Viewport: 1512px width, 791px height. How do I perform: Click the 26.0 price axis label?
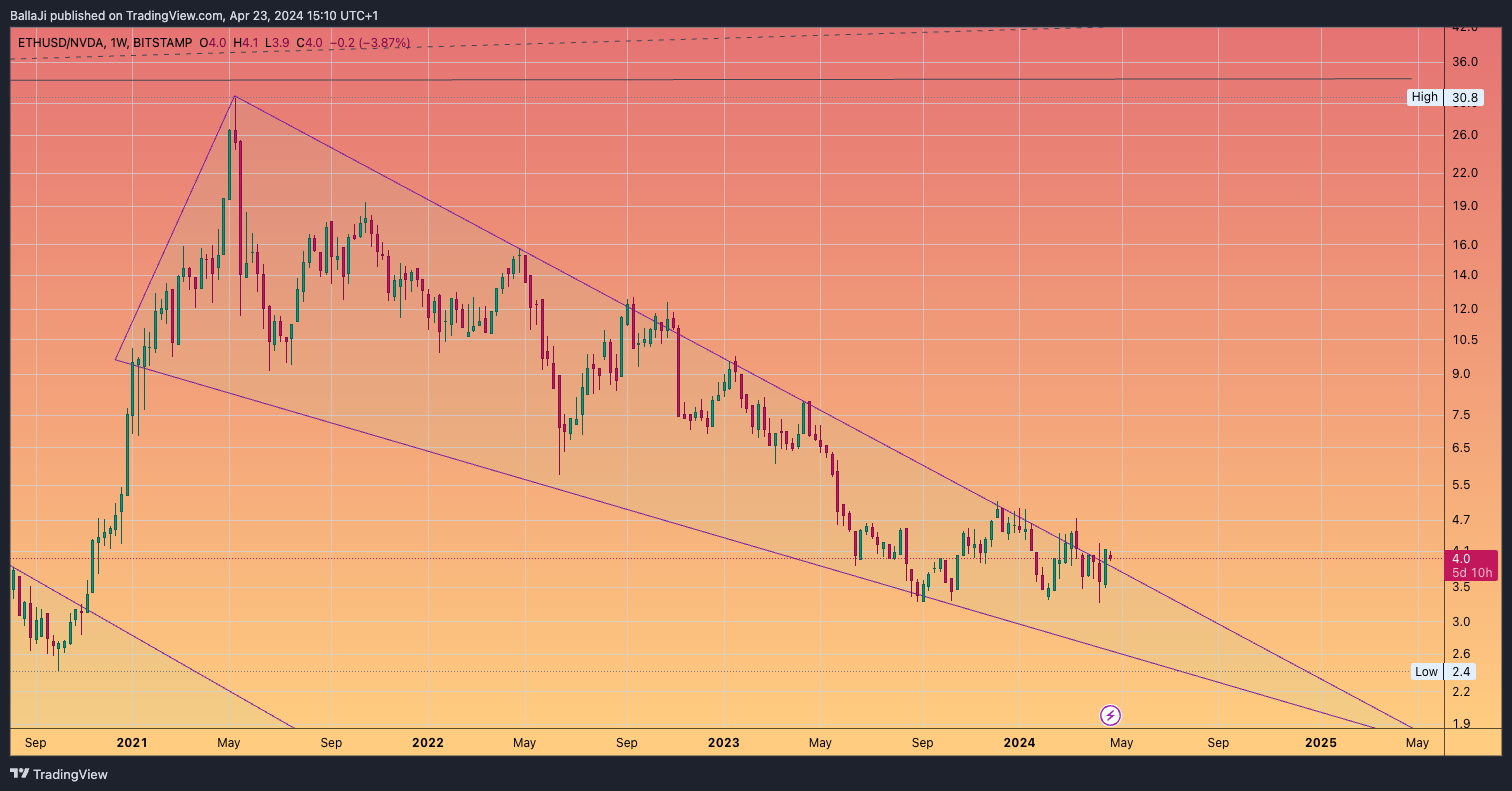pyautogui.click(x=1465, y=135)
